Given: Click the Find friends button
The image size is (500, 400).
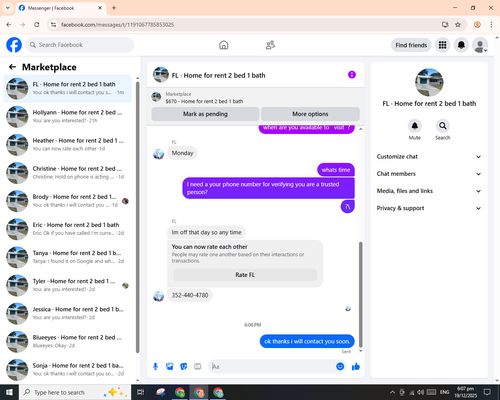Looking at the screenshot, I should [411, 45].
